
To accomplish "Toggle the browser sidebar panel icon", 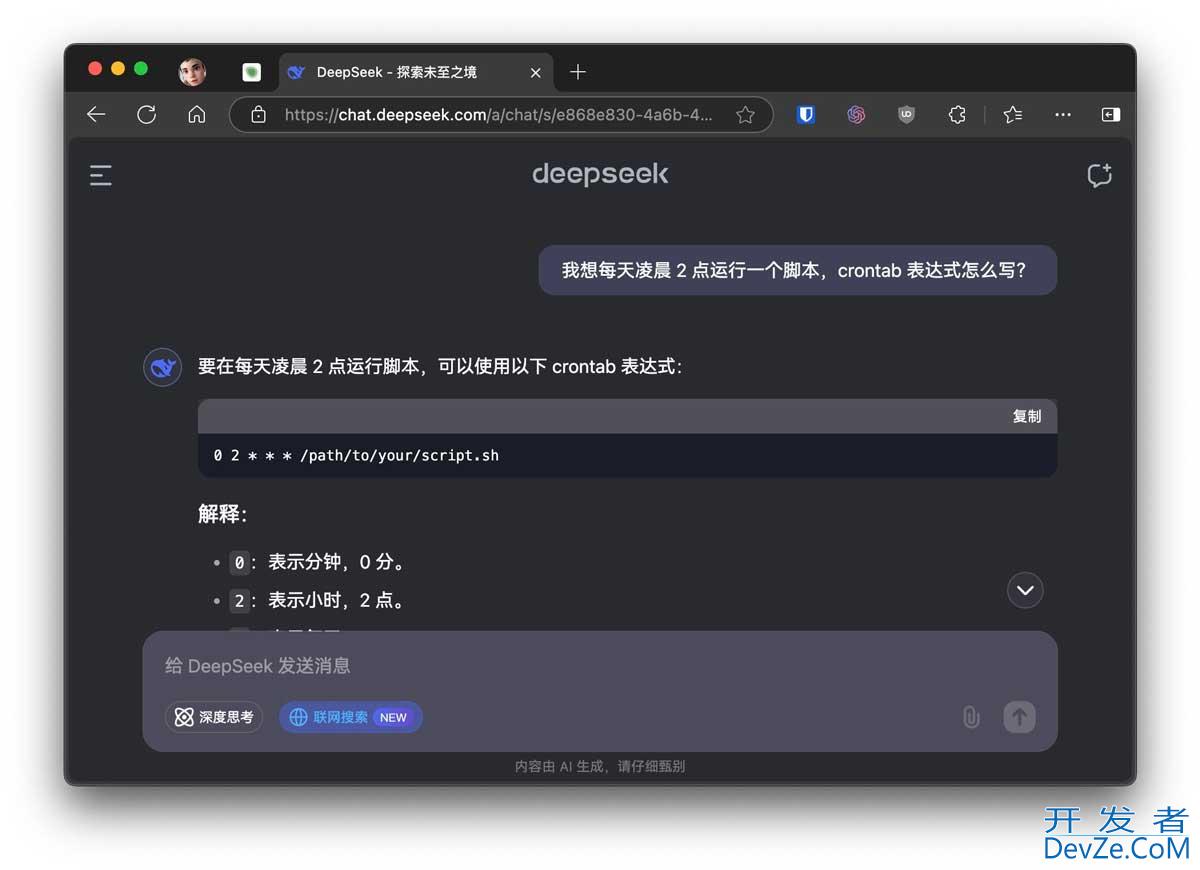I will (x=1110, y=114).
